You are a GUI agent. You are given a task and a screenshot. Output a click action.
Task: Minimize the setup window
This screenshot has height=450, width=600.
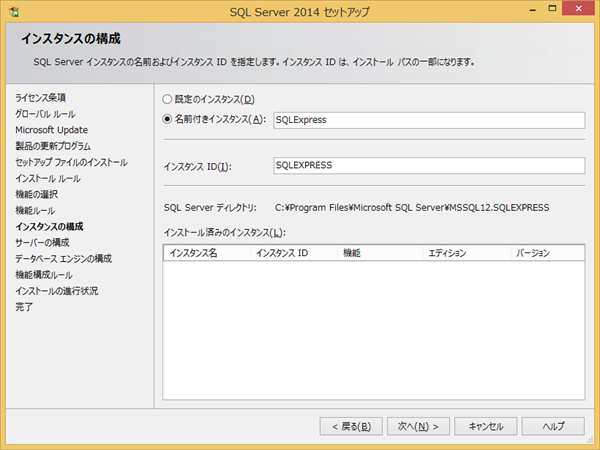pyautogui.click(x=532, y=9)
